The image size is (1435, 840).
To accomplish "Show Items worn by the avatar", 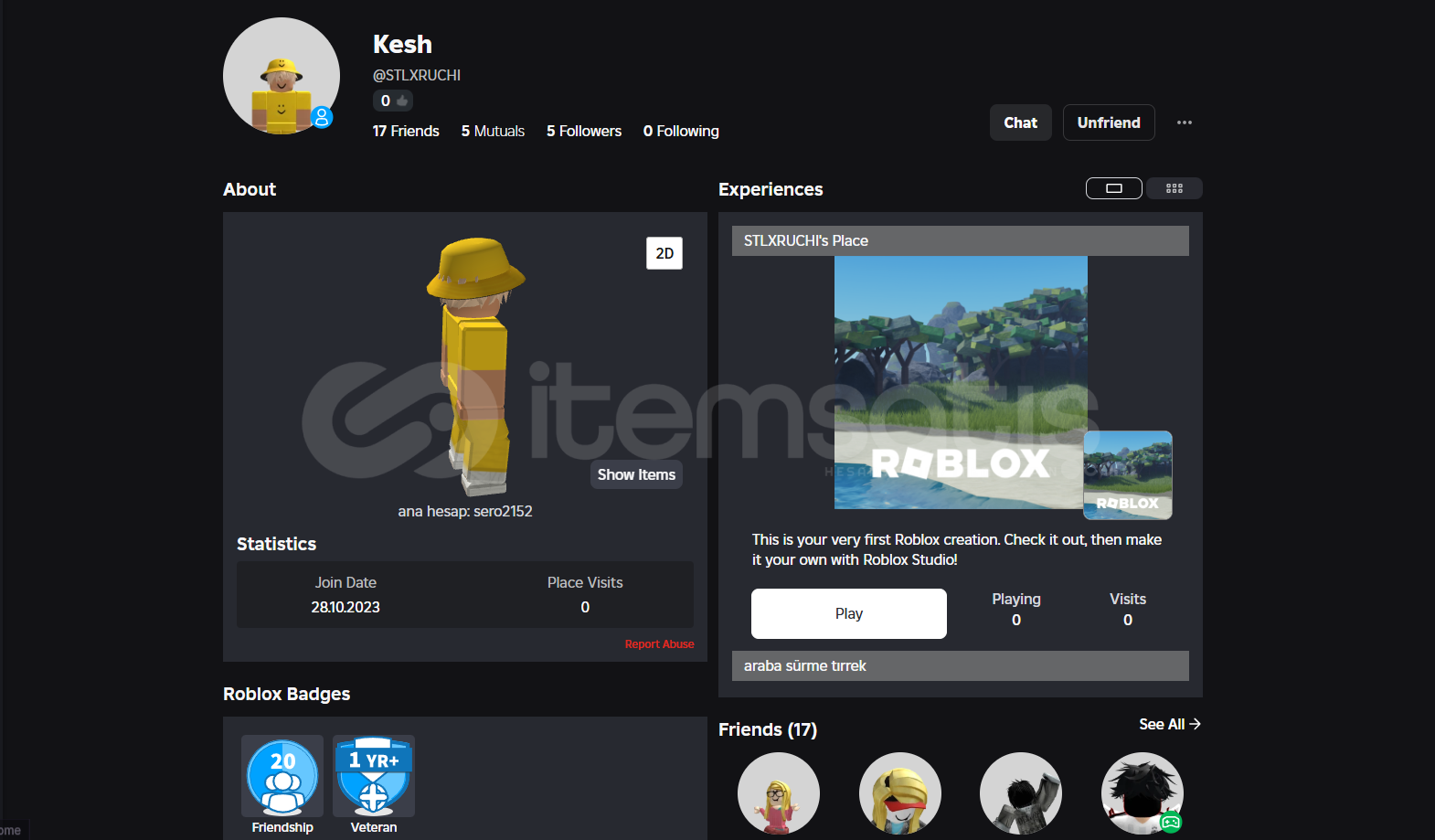I will pyautogui.click(x=636, y=474).
